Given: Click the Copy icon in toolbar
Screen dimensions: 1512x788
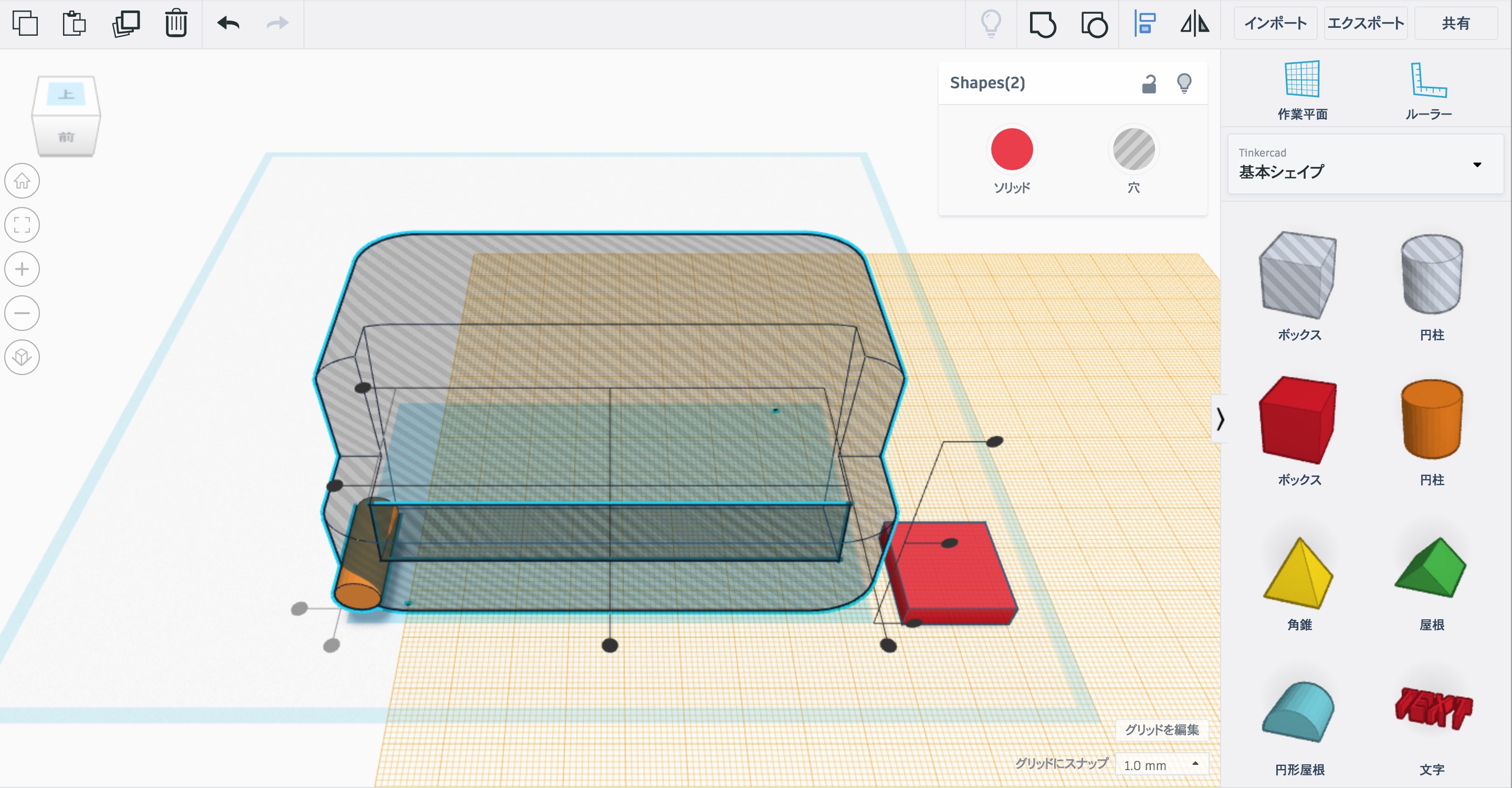Looking at the screenshot, I should click(25, 24).
